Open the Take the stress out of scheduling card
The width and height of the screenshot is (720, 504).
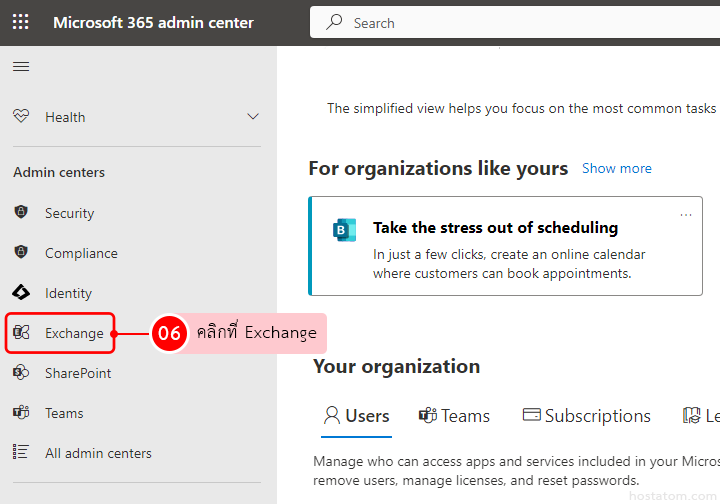click(x=506, y=246)
